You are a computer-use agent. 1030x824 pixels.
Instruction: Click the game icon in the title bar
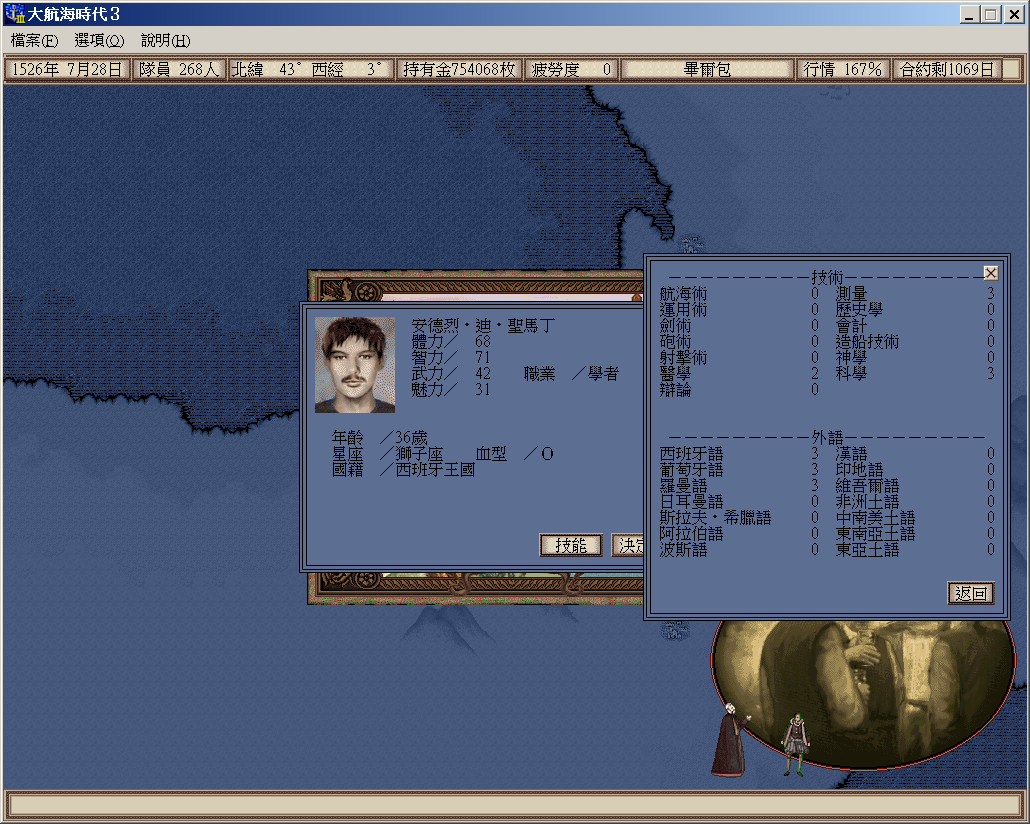pyautogui.click(x=15, y=14)
